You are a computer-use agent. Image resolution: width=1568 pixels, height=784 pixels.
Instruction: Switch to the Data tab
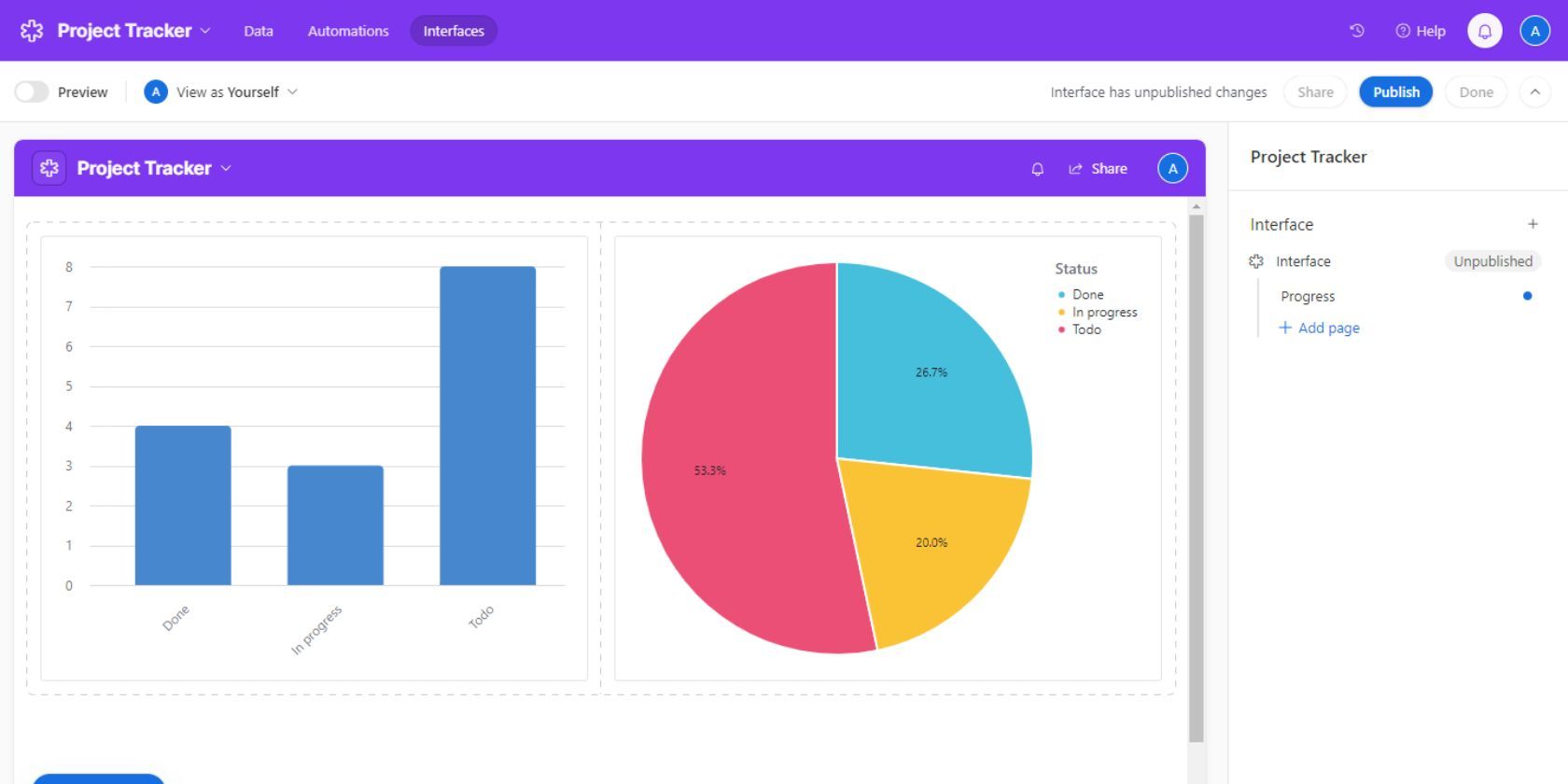click(259, 31)
